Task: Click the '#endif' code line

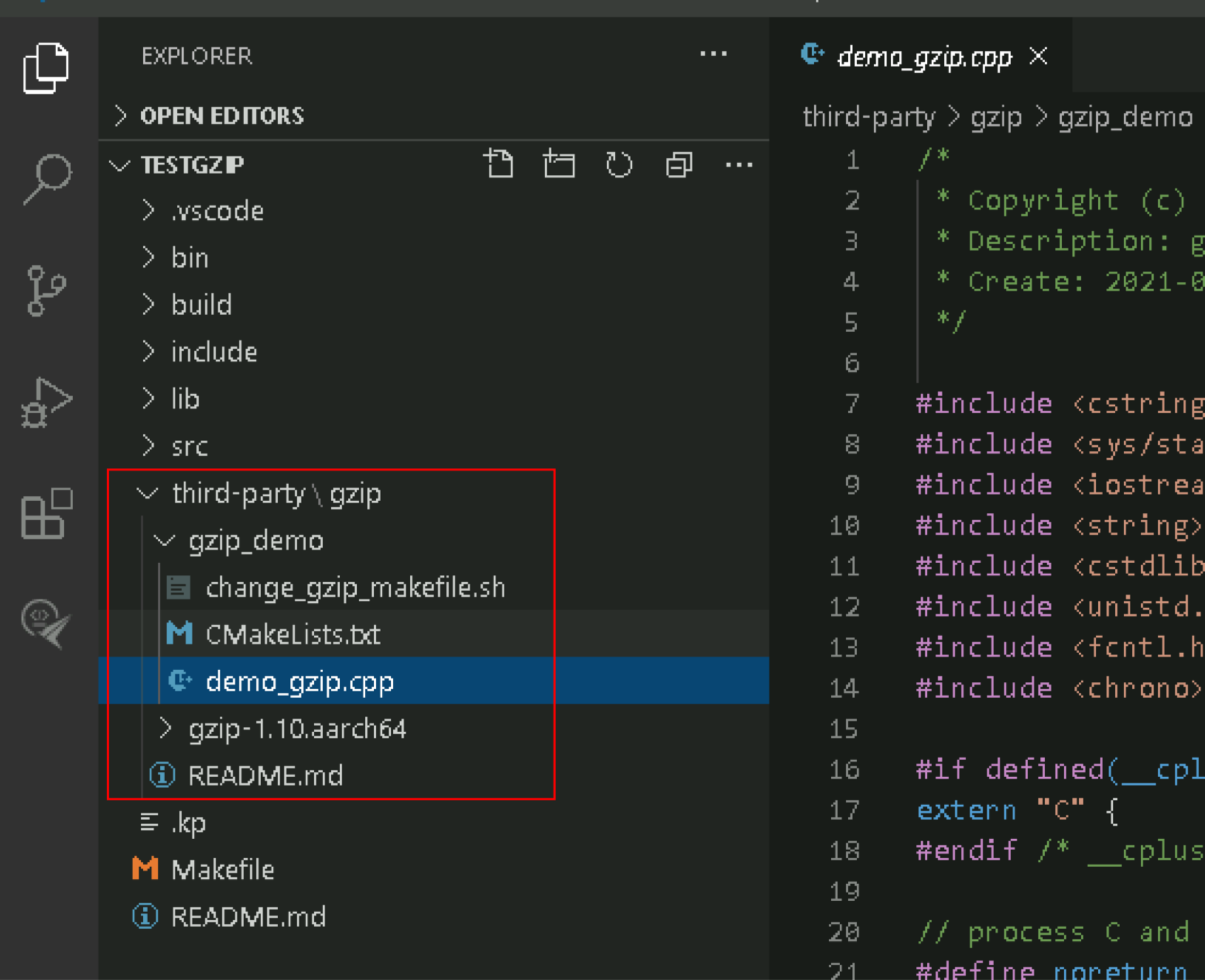Action: pos(1060,851)
